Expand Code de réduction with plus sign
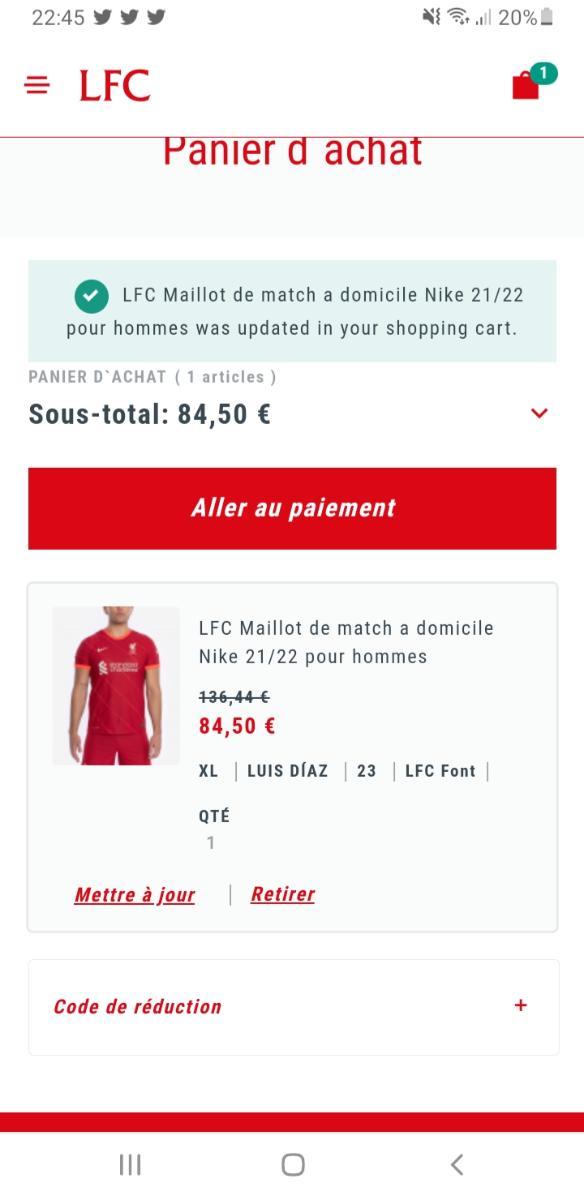Image resolution: width=584 pixels, height=1200 pixels. pos(520,1006)
